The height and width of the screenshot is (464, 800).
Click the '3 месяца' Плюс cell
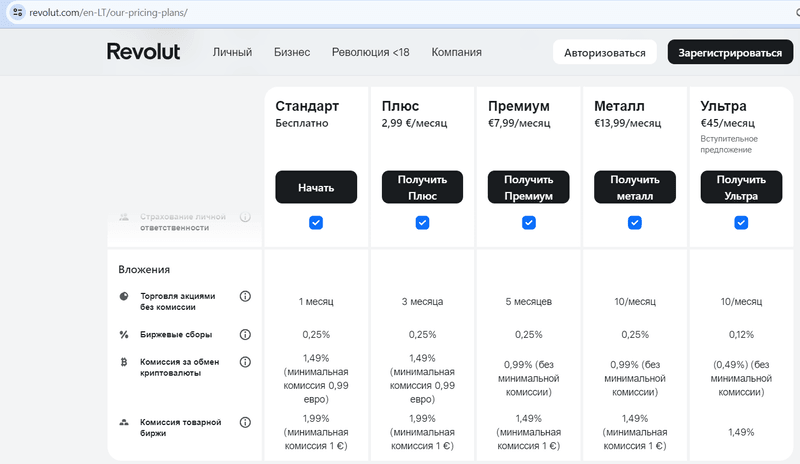coord(422,301)
